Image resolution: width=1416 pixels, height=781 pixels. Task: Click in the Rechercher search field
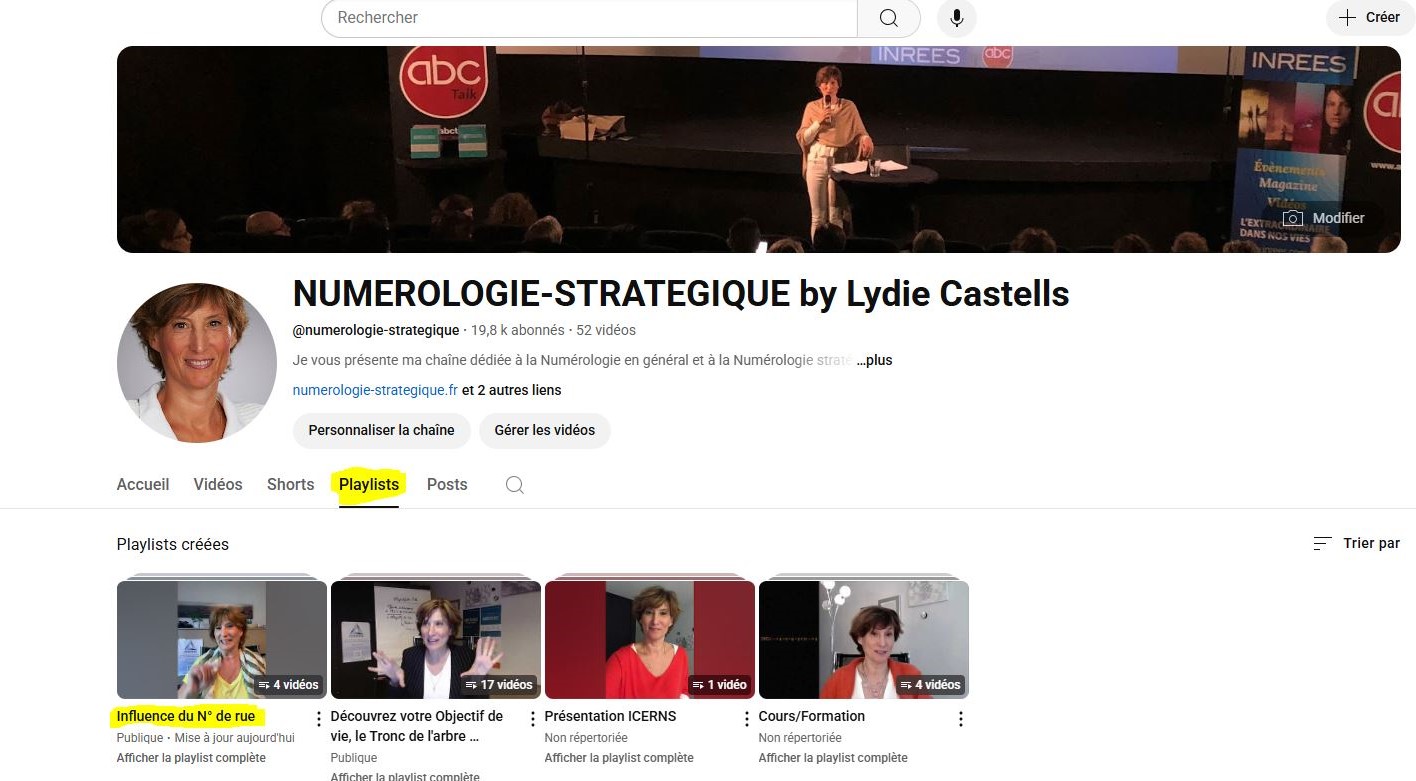coord(589,18)
